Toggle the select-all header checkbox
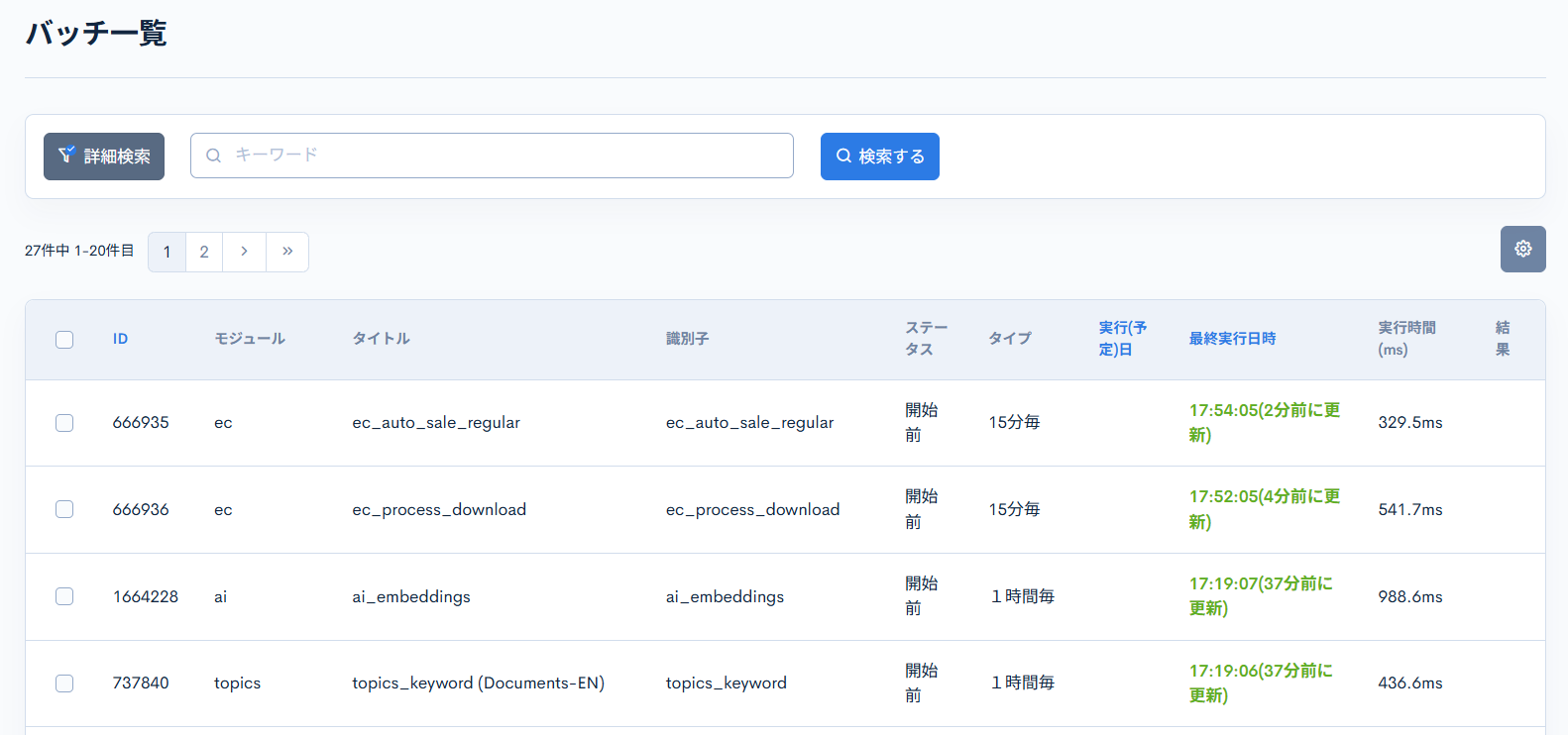 (x=64, y=340)
